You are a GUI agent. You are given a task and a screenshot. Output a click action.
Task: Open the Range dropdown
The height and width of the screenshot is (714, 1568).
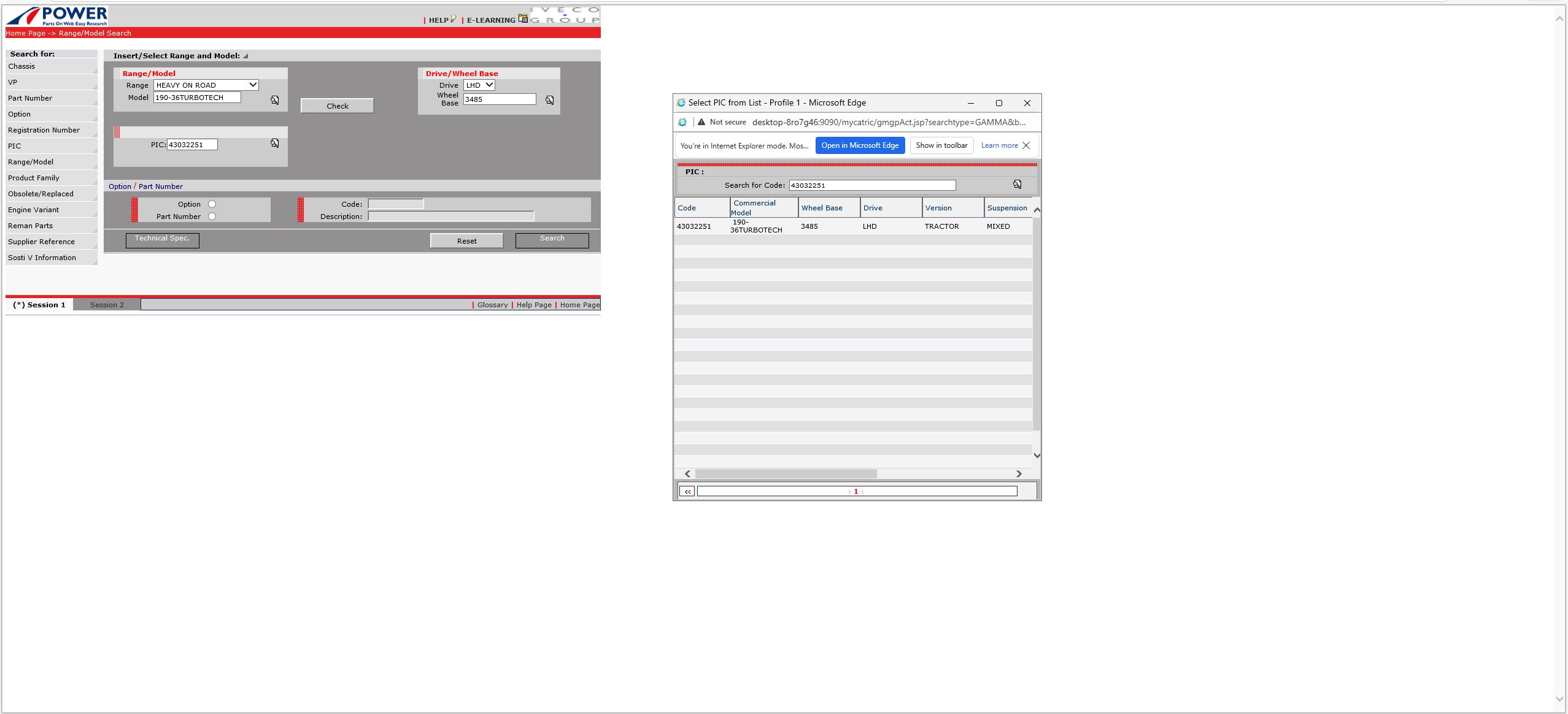206,85
